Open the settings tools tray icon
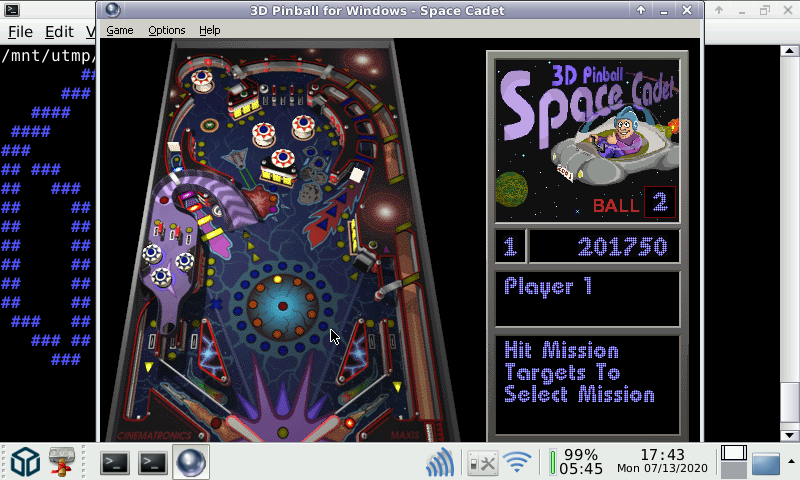The image size is (800, 480). pyautogui.click(x=481, y=462)
